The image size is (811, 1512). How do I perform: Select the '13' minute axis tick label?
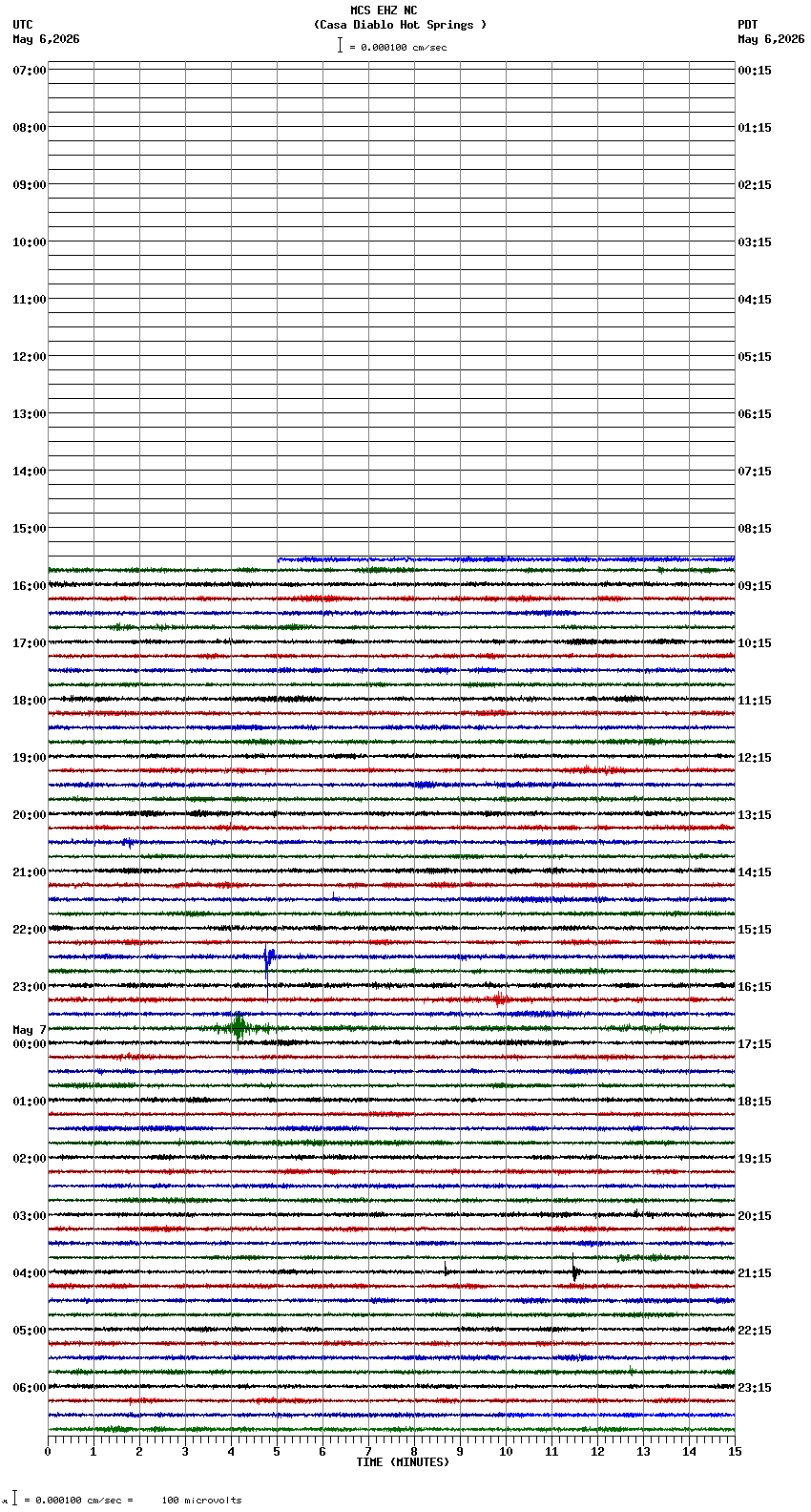[643, 1452]
